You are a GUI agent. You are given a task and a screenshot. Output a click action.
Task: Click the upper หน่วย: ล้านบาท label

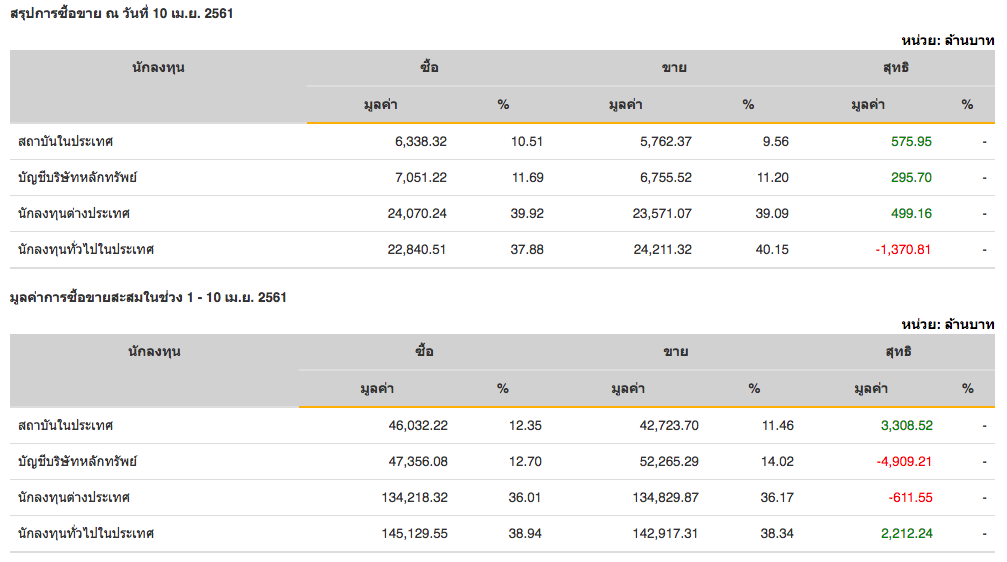pyautogui.click(x=947, y=40)
